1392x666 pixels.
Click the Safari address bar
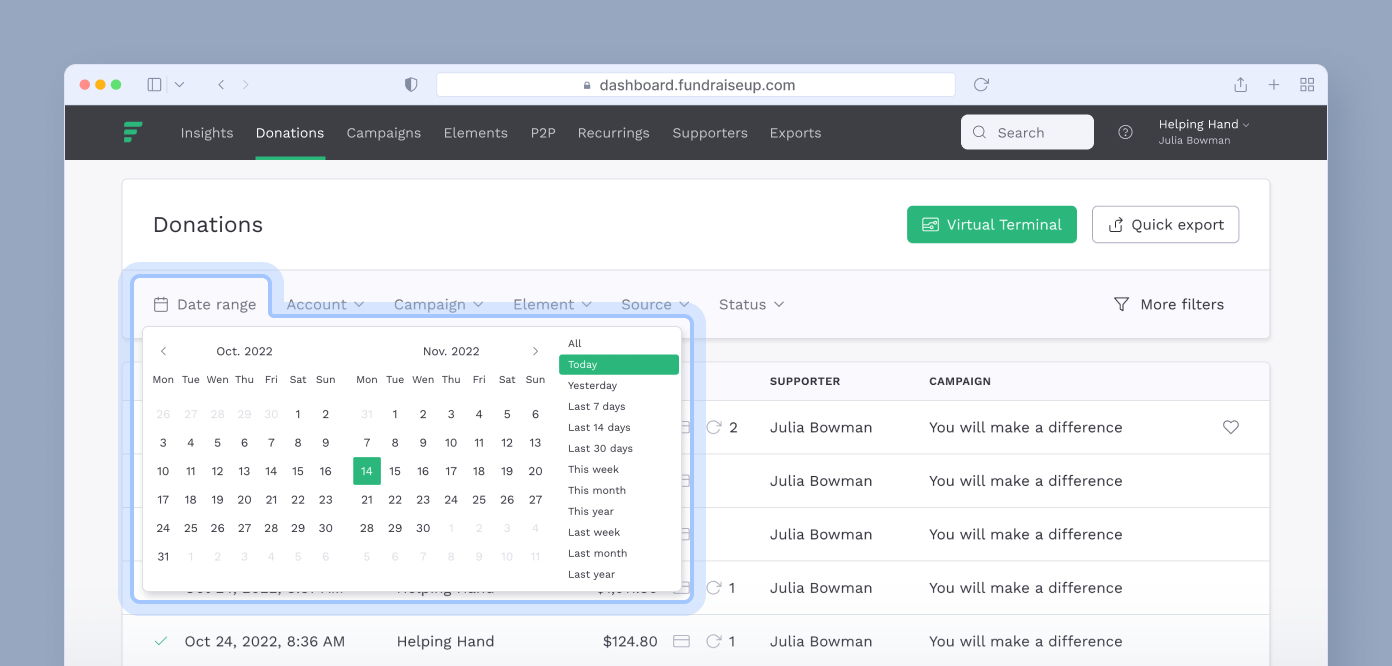[x=696, y=85]
